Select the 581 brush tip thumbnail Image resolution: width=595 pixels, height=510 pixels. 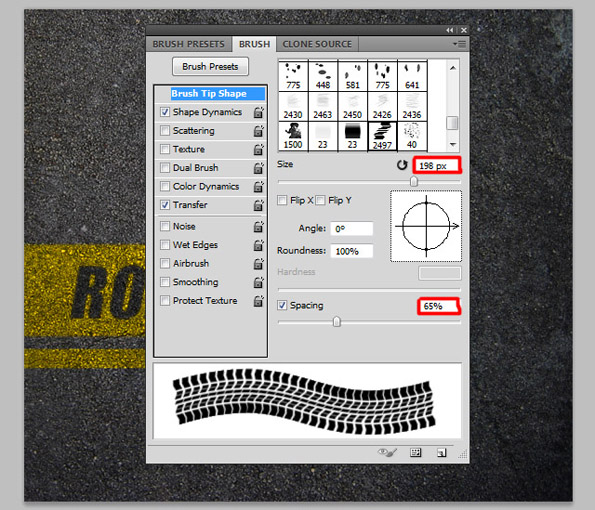(x=353, y=76)
